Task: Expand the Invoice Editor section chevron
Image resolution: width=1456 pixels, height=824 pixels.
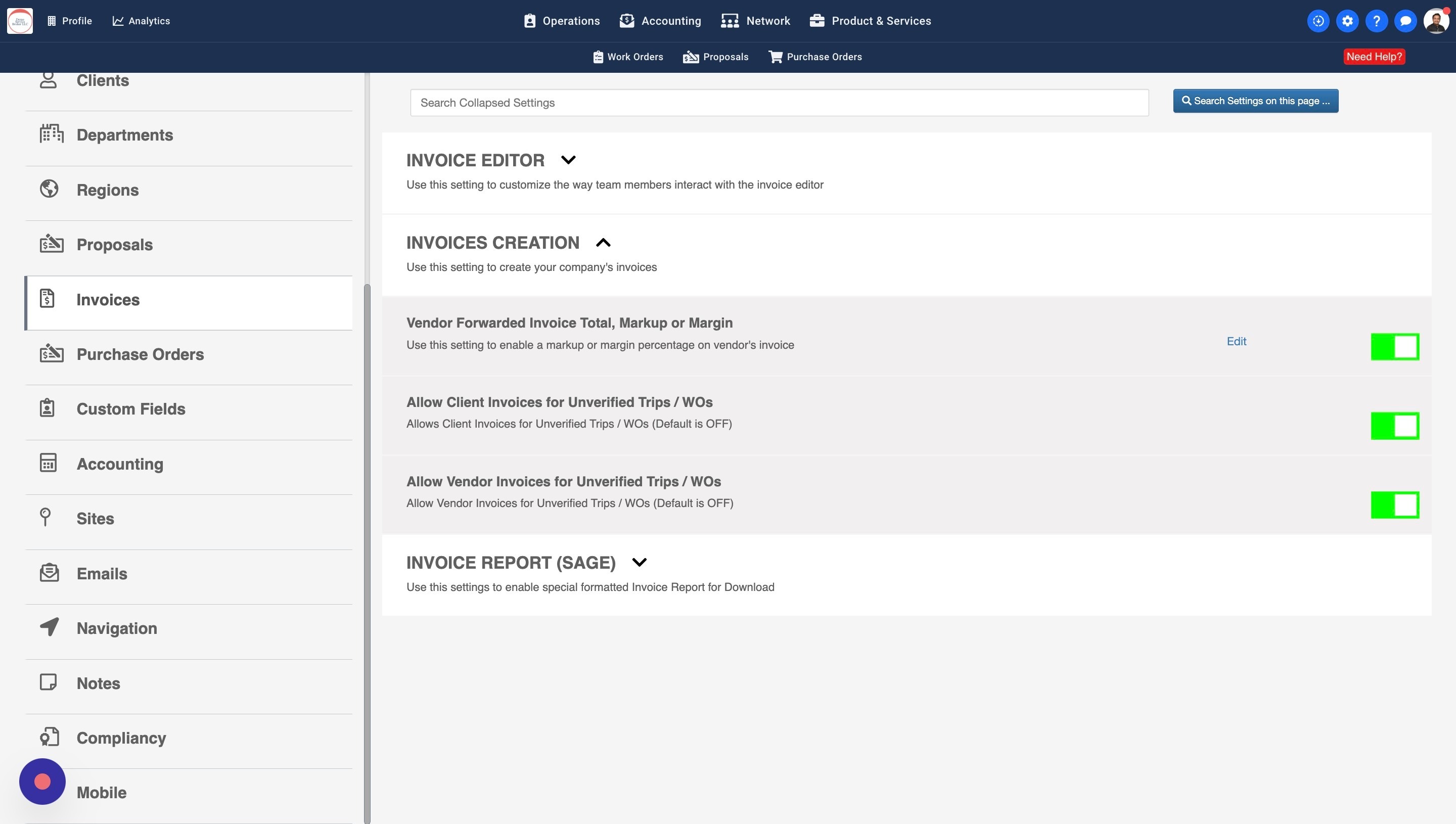Action: [568, 160]
